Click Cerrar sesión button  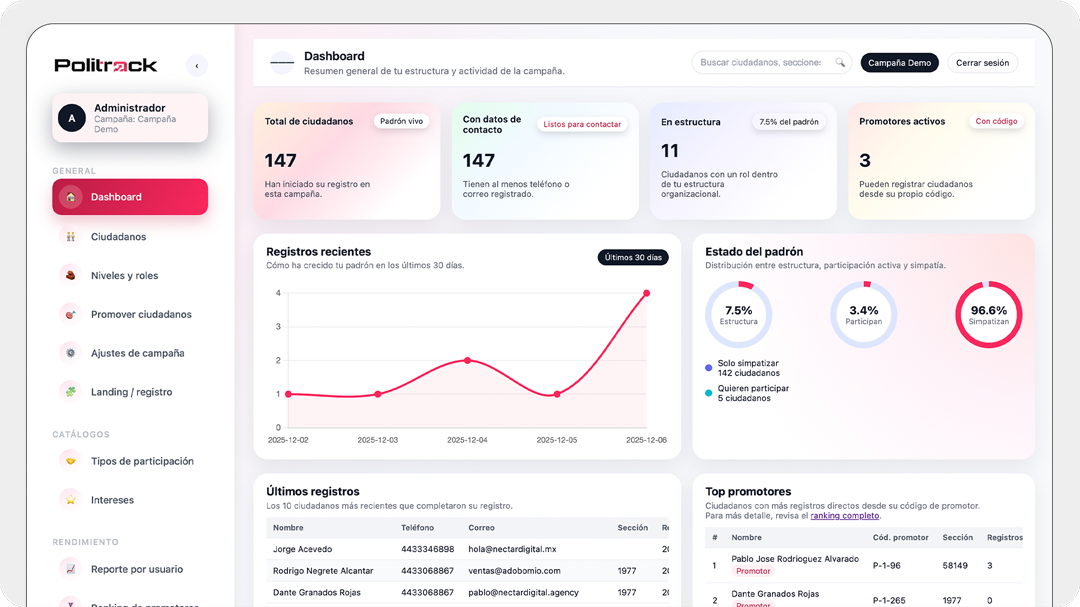[982, 63]
